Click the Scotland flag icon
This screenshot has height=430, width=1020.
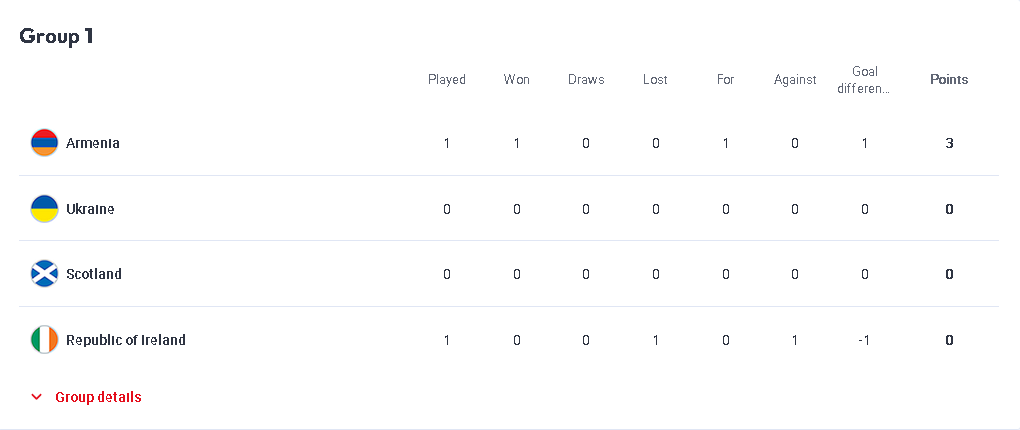pyautogui.click(x=44, y=274)
